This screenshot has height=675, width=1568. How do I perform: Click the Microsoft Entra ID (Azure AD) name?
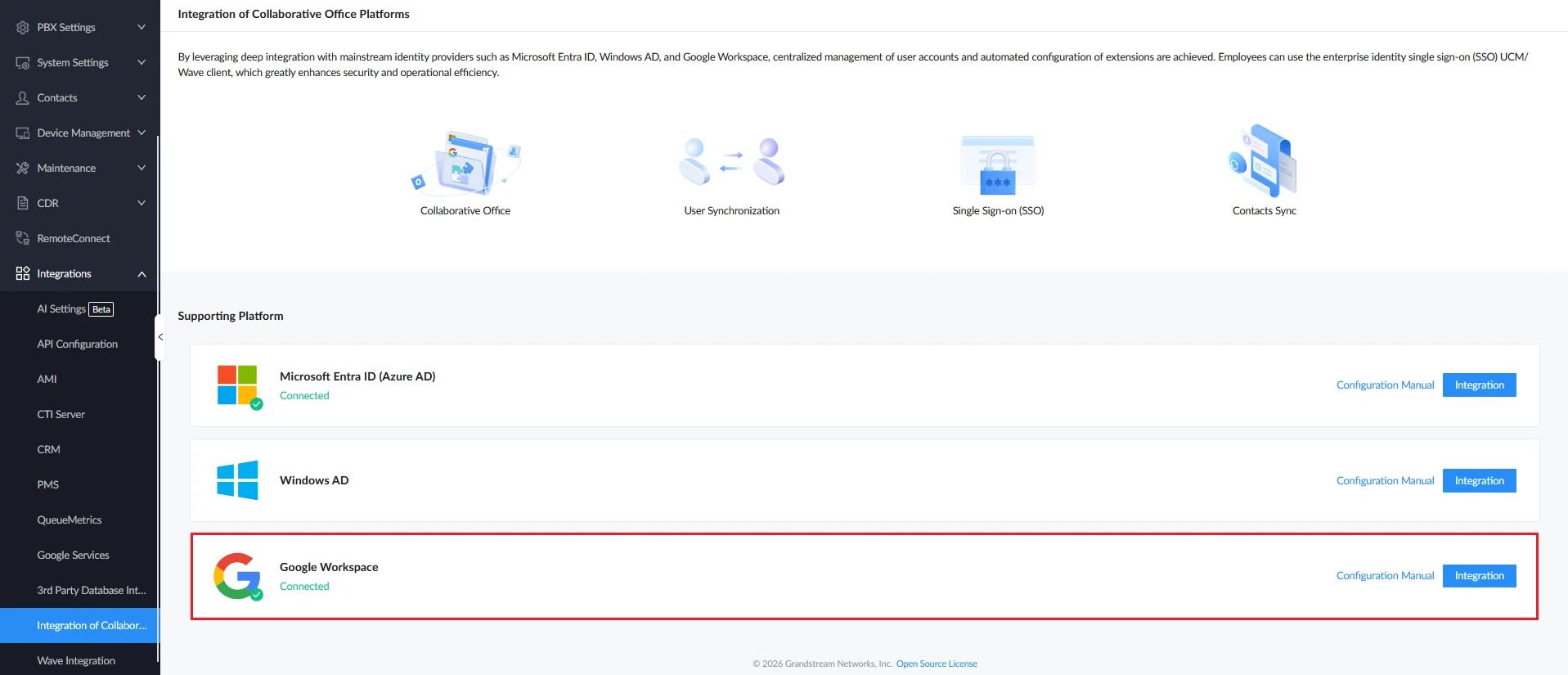click(357, 376)
